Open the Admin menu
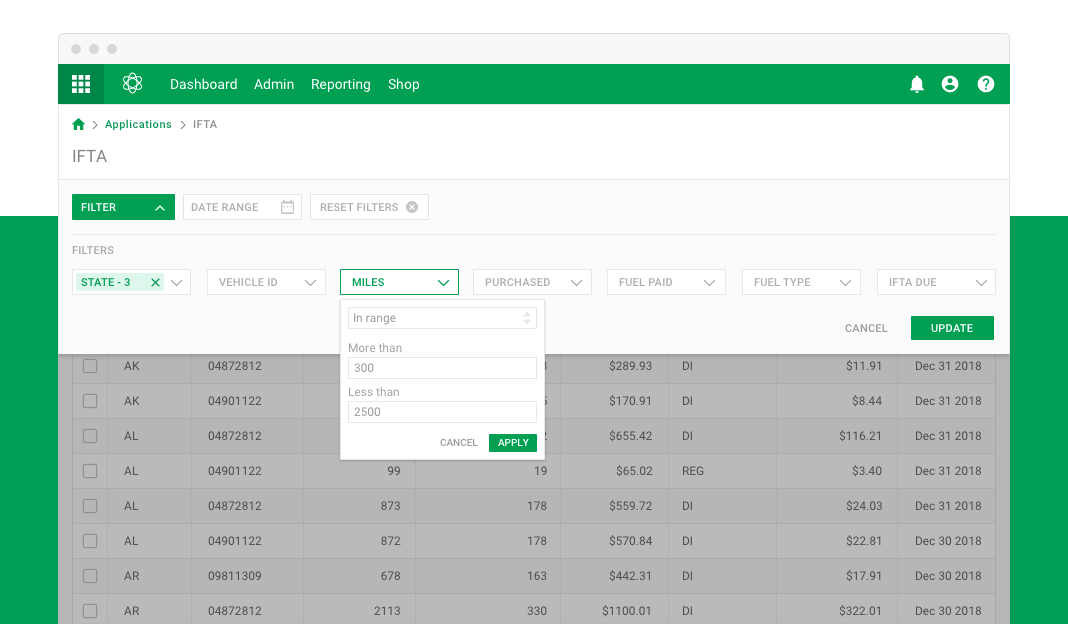This screenshot has height=624, width=1068. point(274,84)
